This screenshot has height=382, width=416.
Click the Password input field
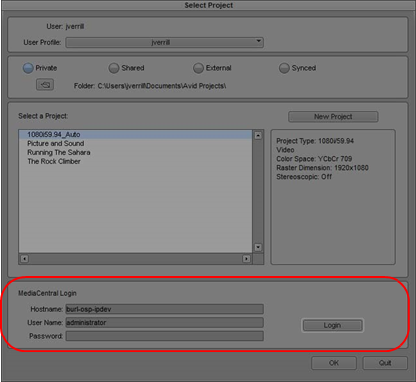point(164,336)
